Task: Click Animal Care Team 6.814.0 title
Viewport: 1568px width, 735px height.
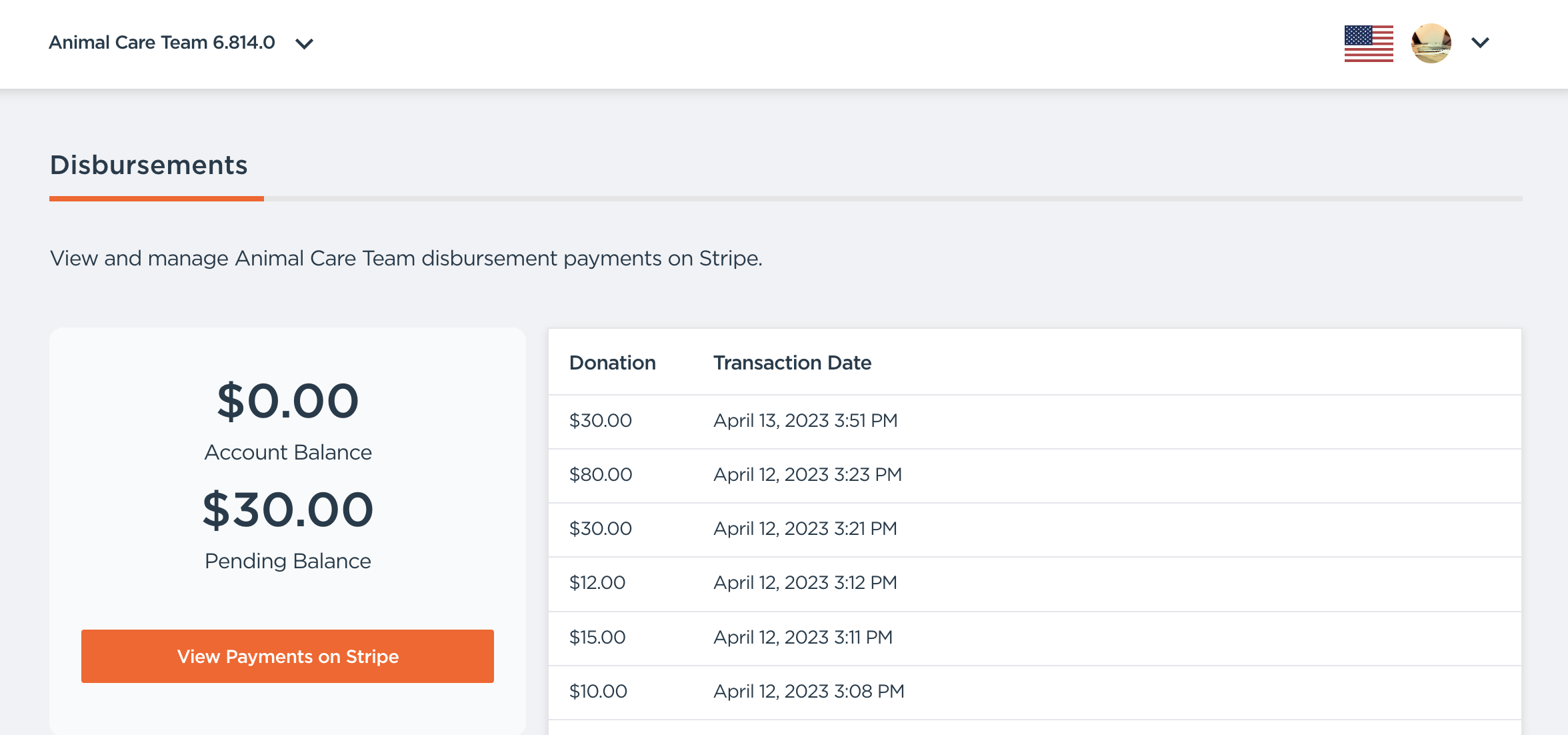Action: [x=162, y=43]
